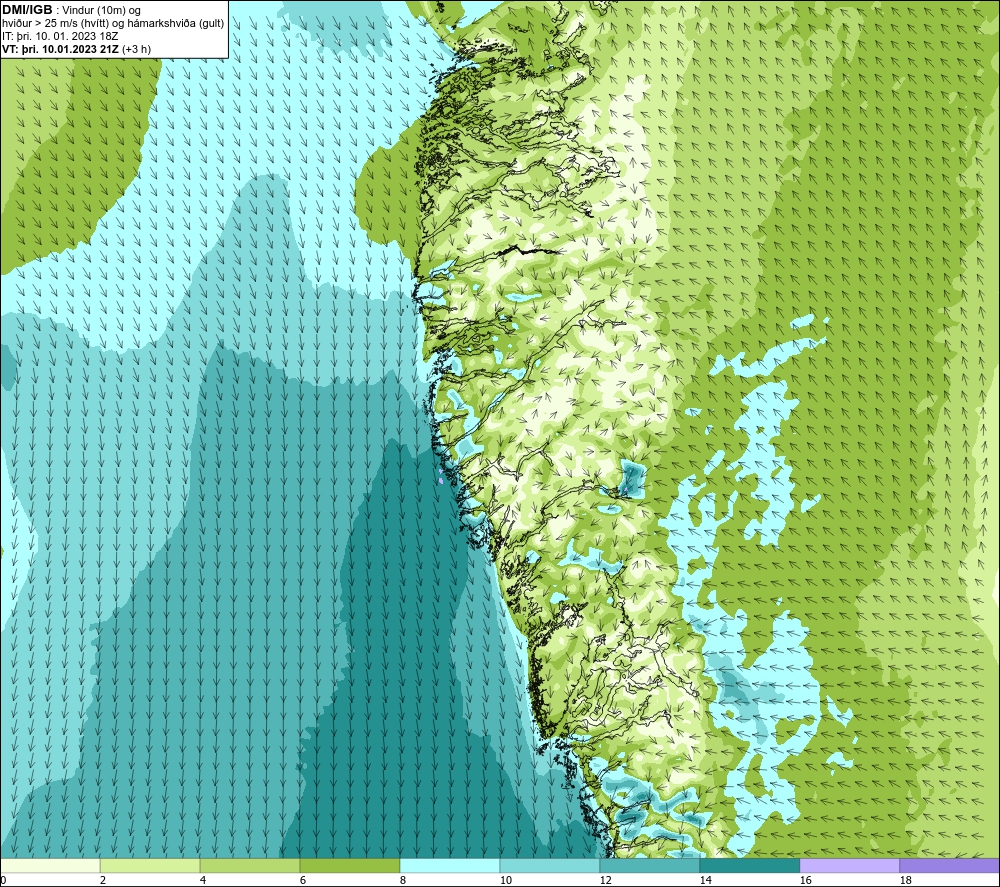Click the legend label '2'
This screenshot has height=887, width=1000.
(103, 881)
